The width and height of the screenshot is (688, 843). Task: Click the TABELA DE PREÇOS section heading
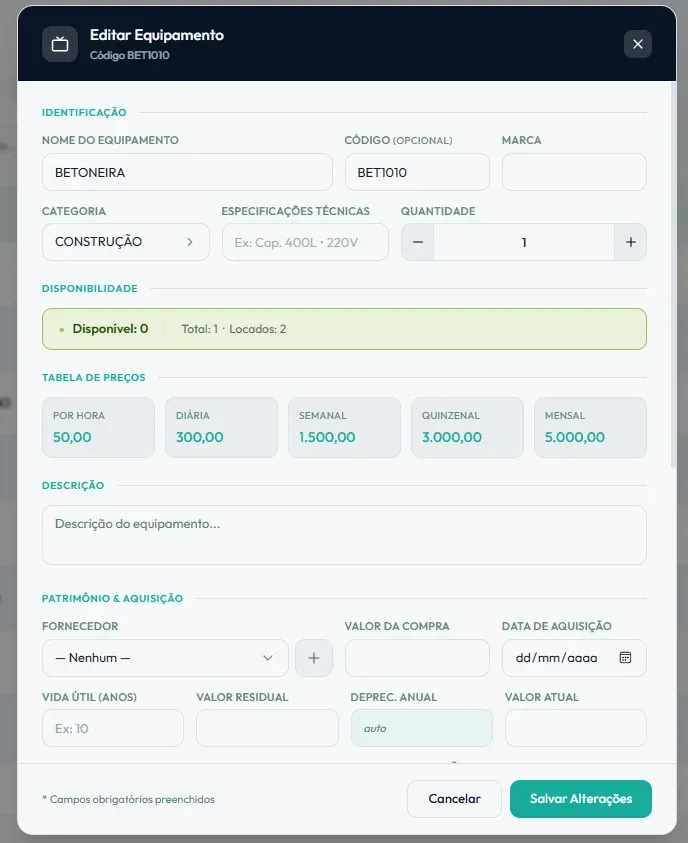(x=94, y=377)
